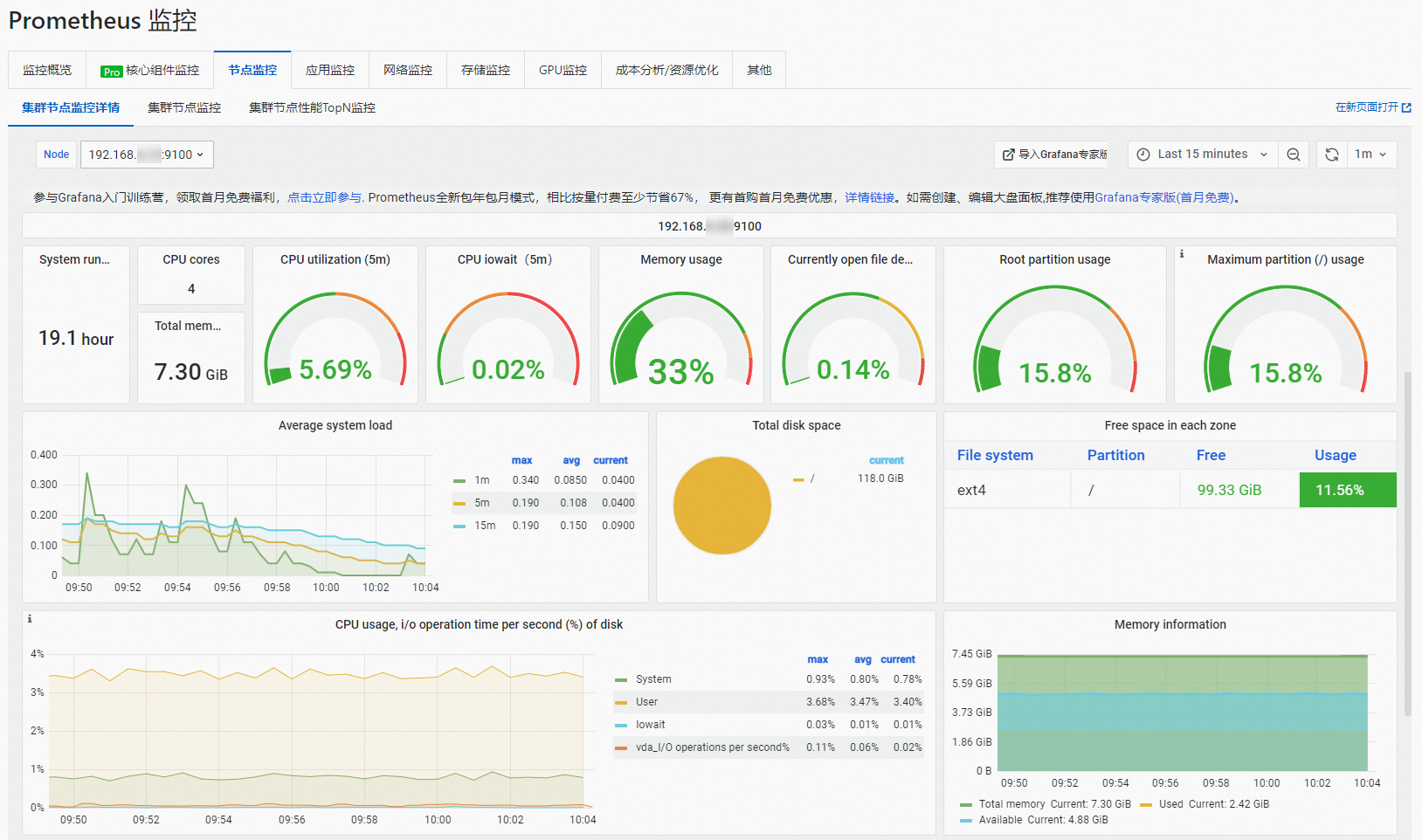Sort load legend by avg column
Viewport: 1422px width, 840px height.
[x=571, y=460]
